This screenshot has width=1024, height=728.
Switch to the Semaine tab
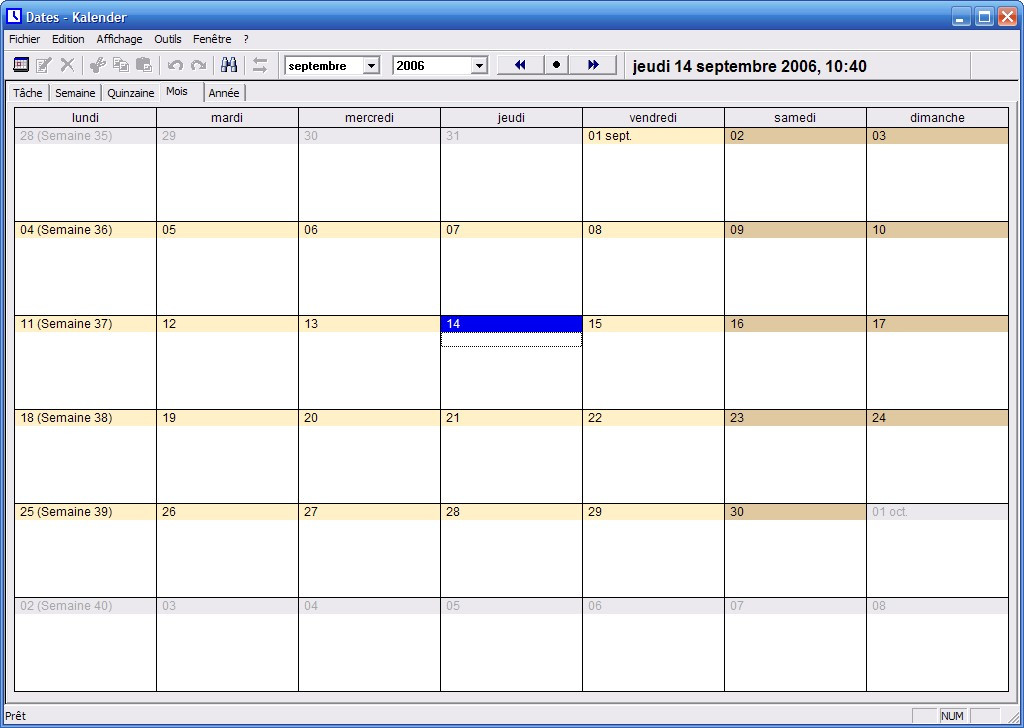click(x=75, y=93)
